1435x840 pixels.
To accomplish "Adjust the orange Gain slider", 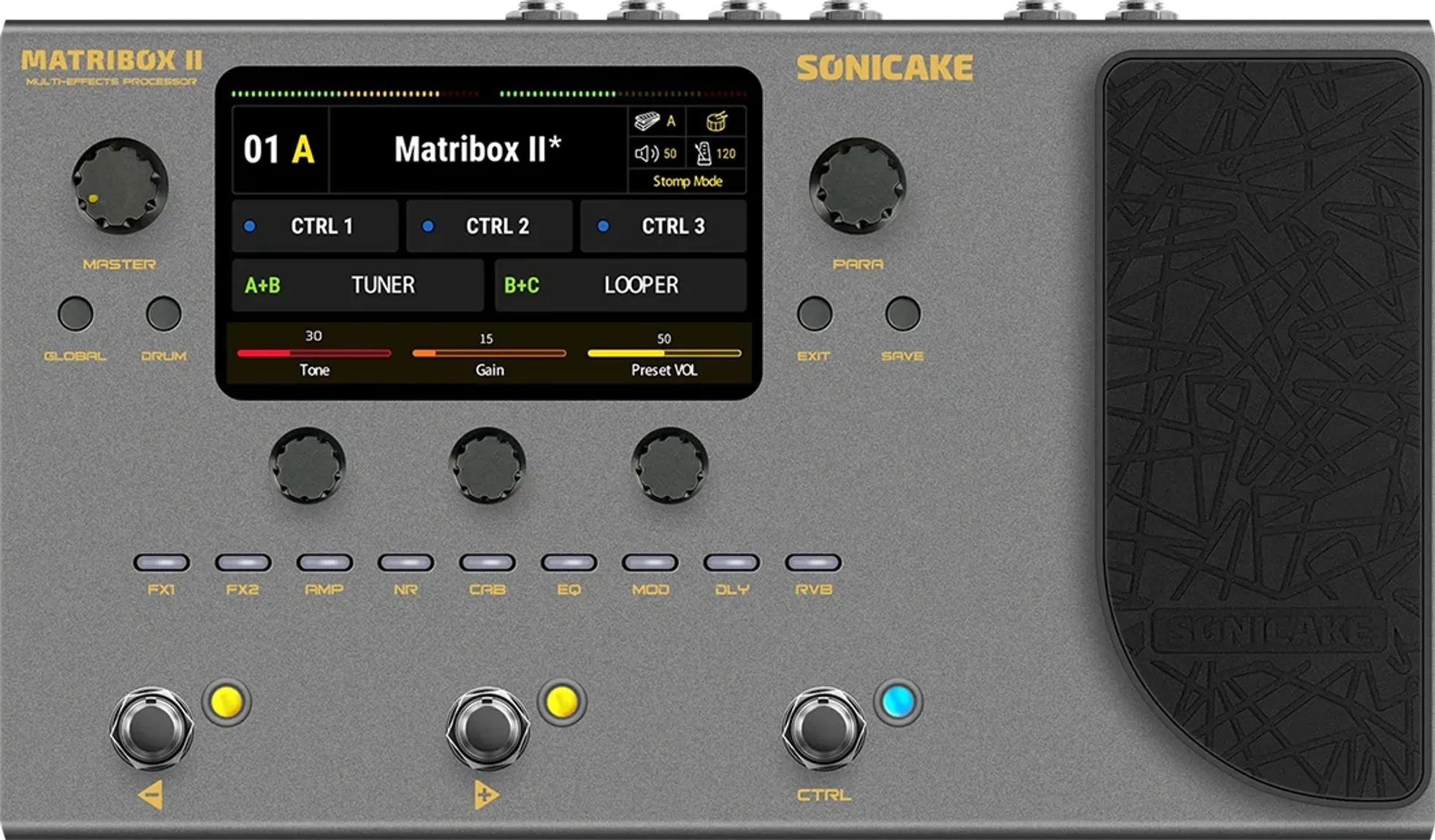I will pos(489,354).
